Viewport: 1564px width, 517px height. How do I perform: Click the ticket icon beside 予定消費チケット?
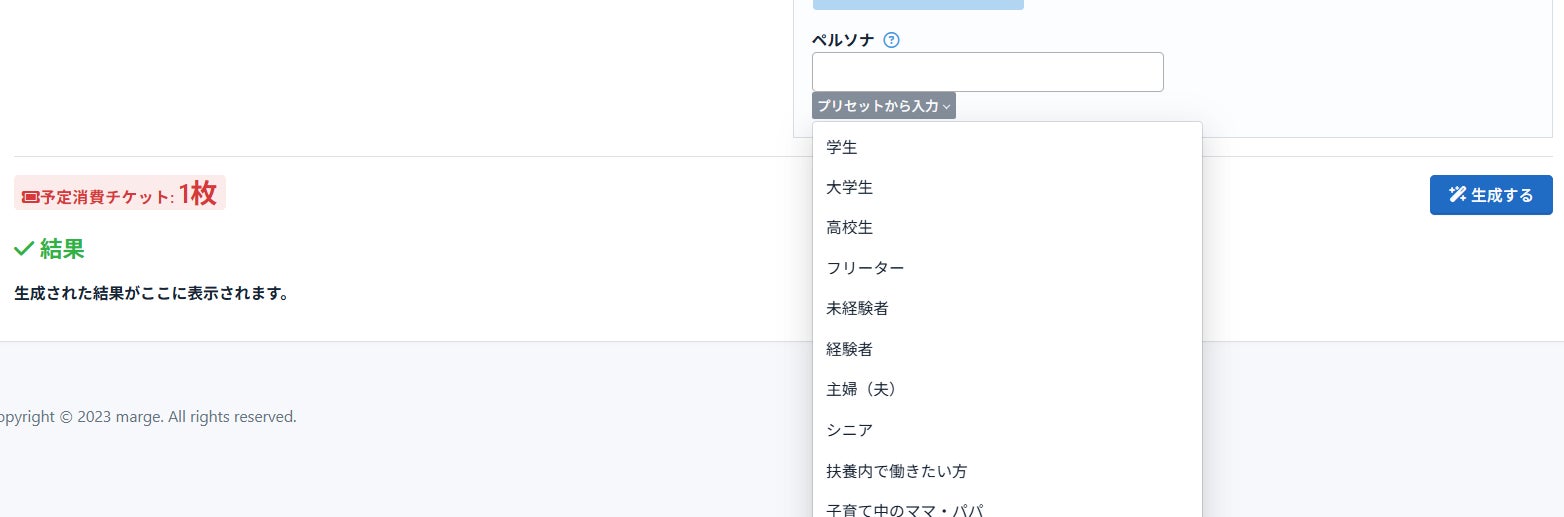(30, 198)
